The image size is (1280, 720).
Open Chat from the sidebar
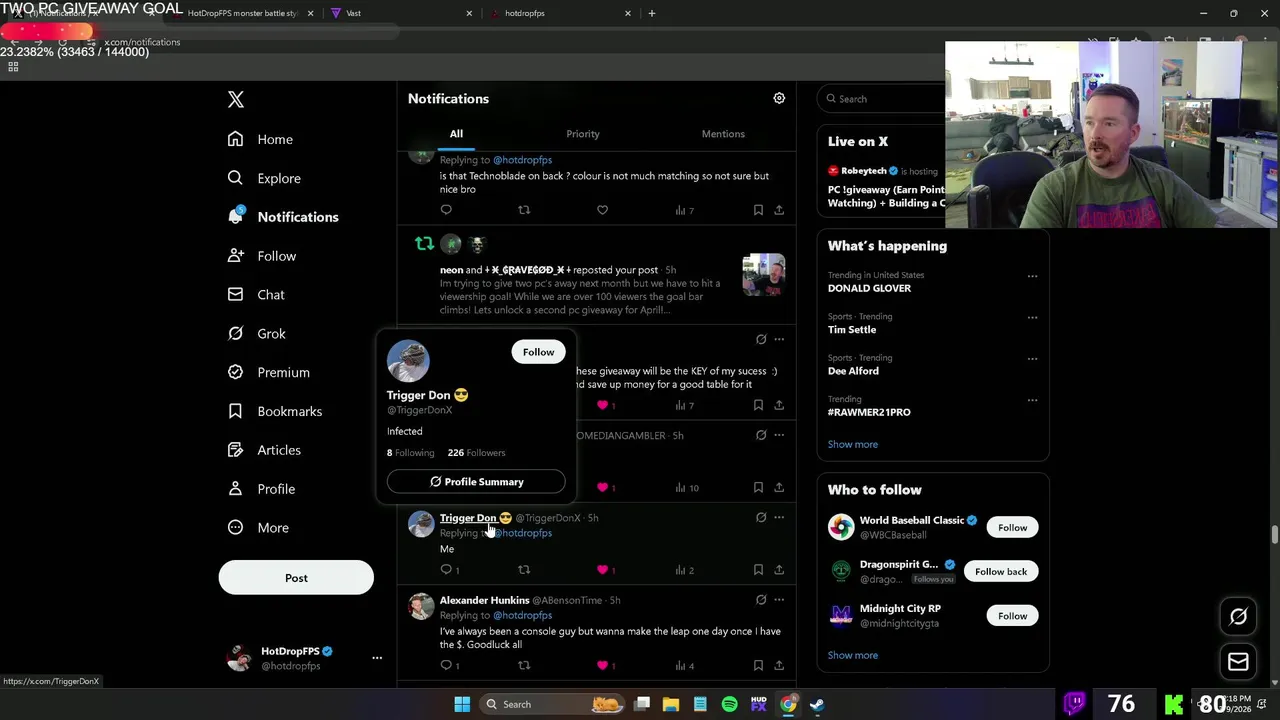click(x=256, y=295)
